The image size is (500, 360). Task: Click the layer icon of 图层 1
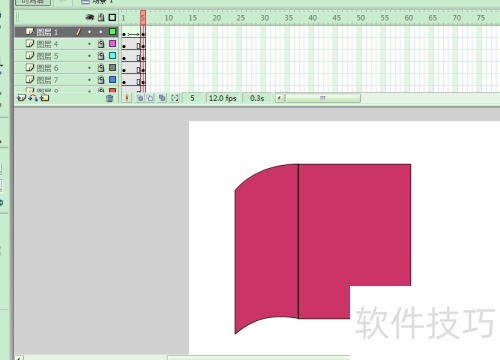pyautogui.click(x=30, y=31)
